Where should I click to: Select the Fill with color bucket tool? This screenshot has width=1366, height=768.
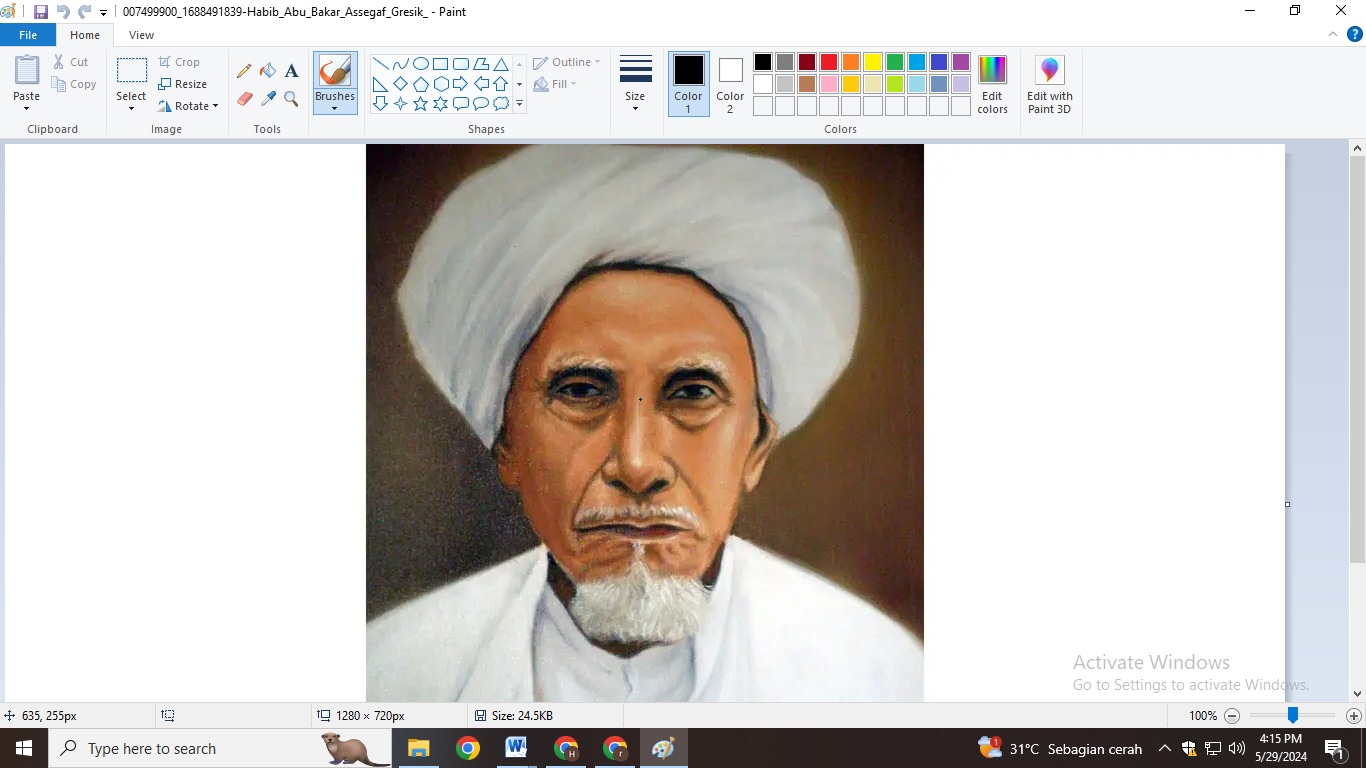[x=268, y=71]
